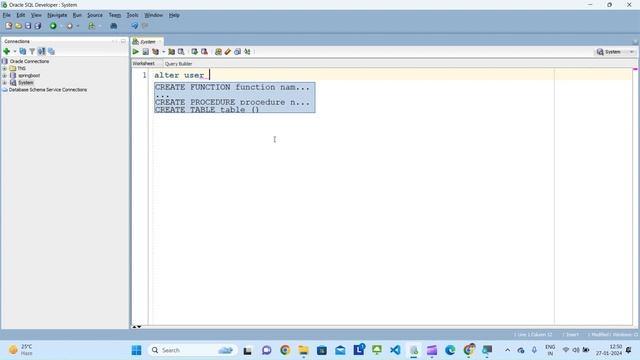Open Visual Studio Code from taskbar
The image size is (640, 360).
(x=395, y=350)
